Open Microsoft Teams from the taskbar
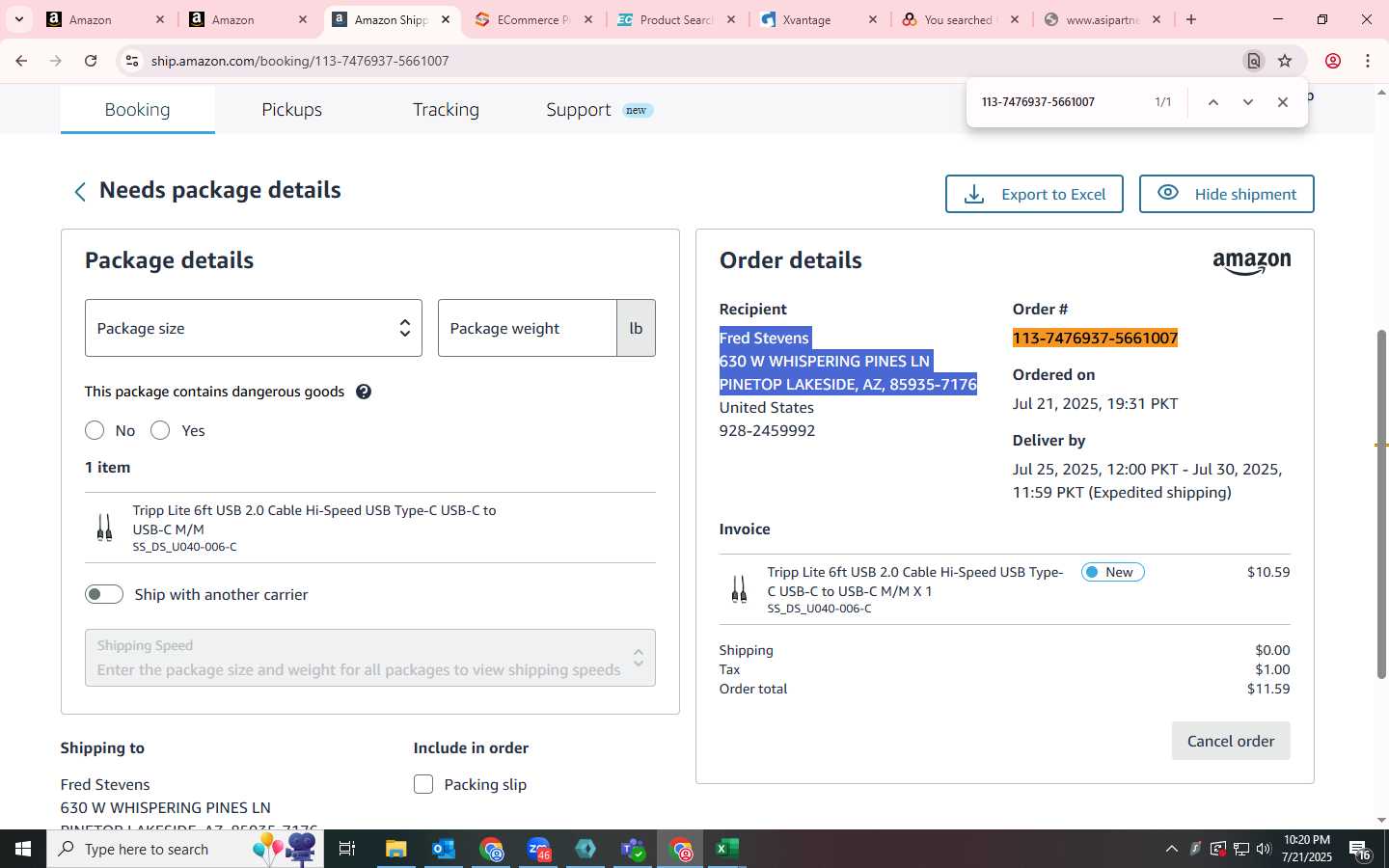Screen dimensions: 1389x868 pos(634,849)
